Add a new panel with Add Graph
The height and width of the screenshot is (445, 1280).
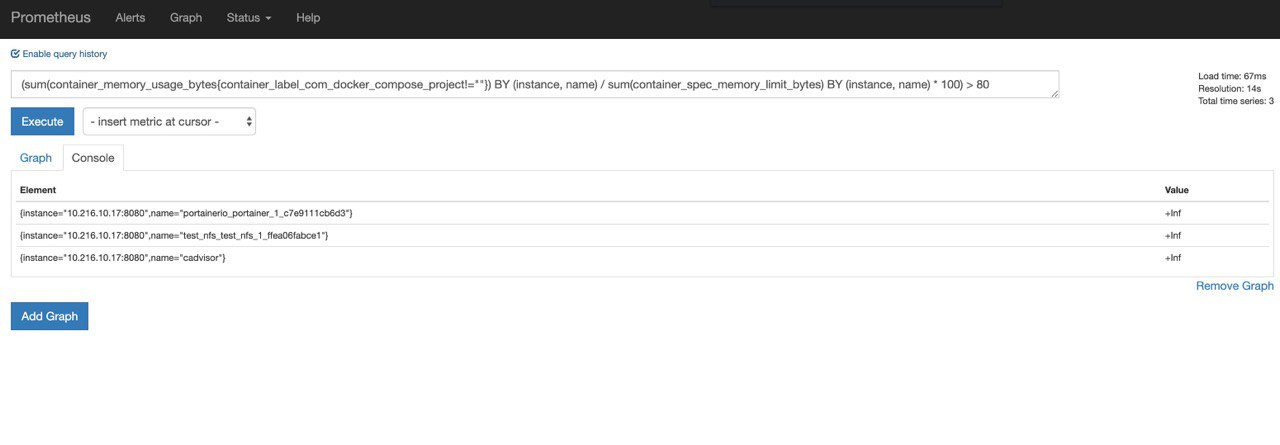point(50,316)
